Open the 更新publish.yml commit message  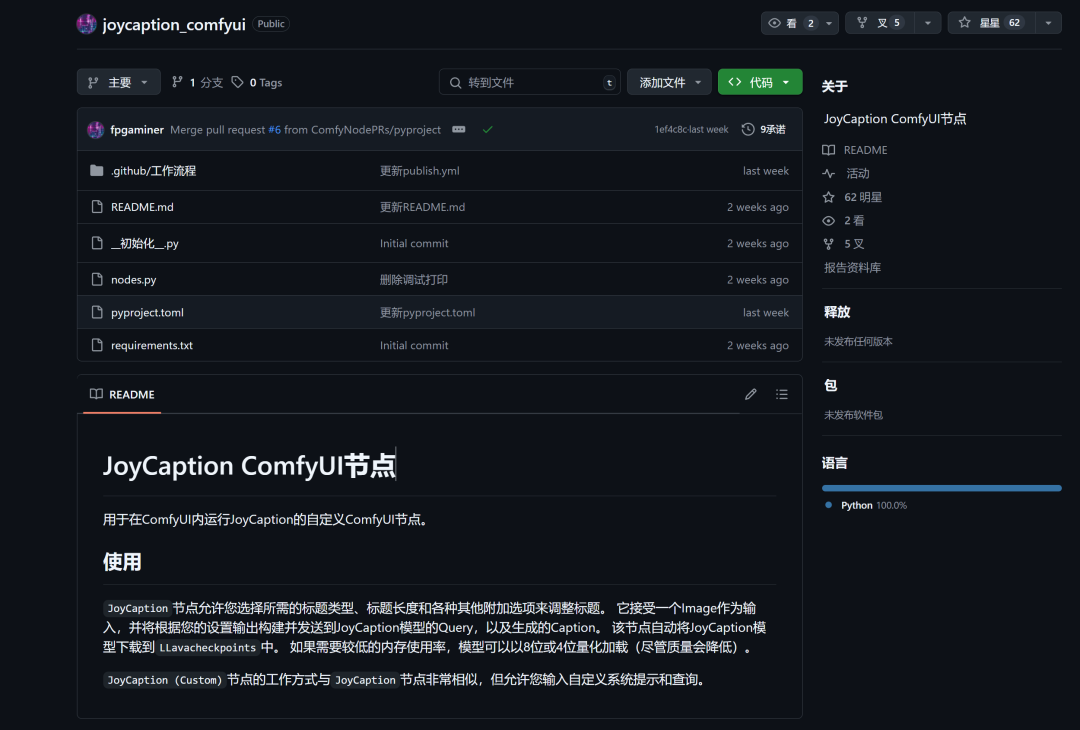point(419,171)
